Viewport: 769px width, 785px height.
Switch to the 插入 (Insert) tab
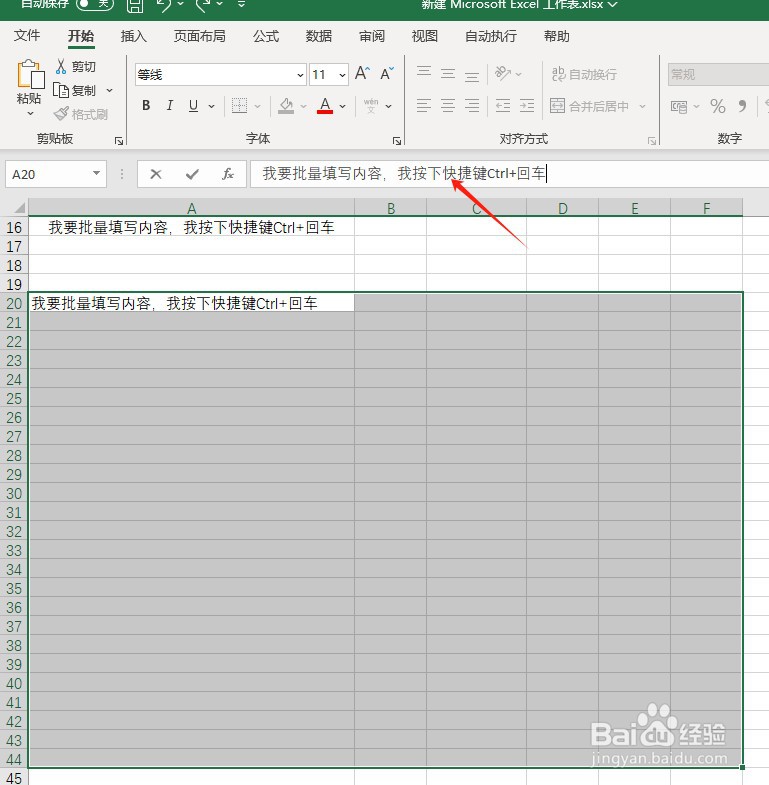[x=134, y=36]
